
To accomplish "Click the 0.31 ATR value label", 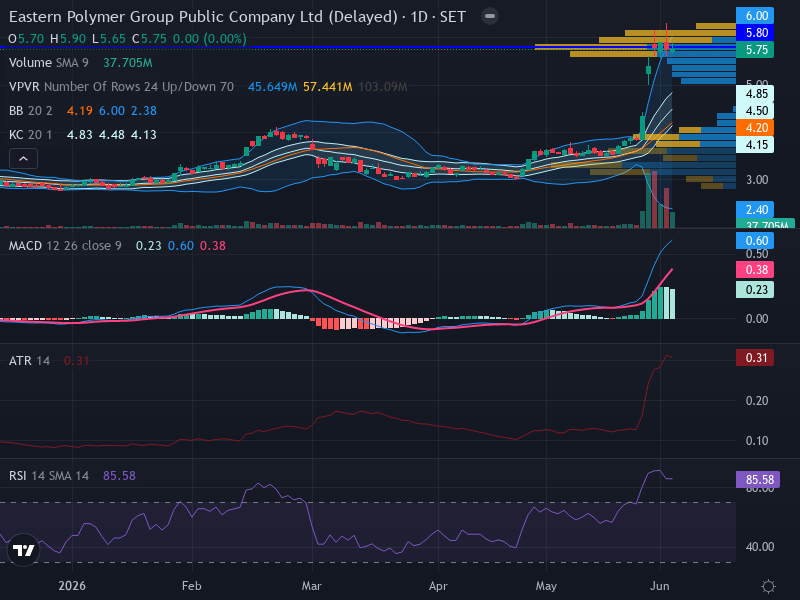I will pos(755,358).
